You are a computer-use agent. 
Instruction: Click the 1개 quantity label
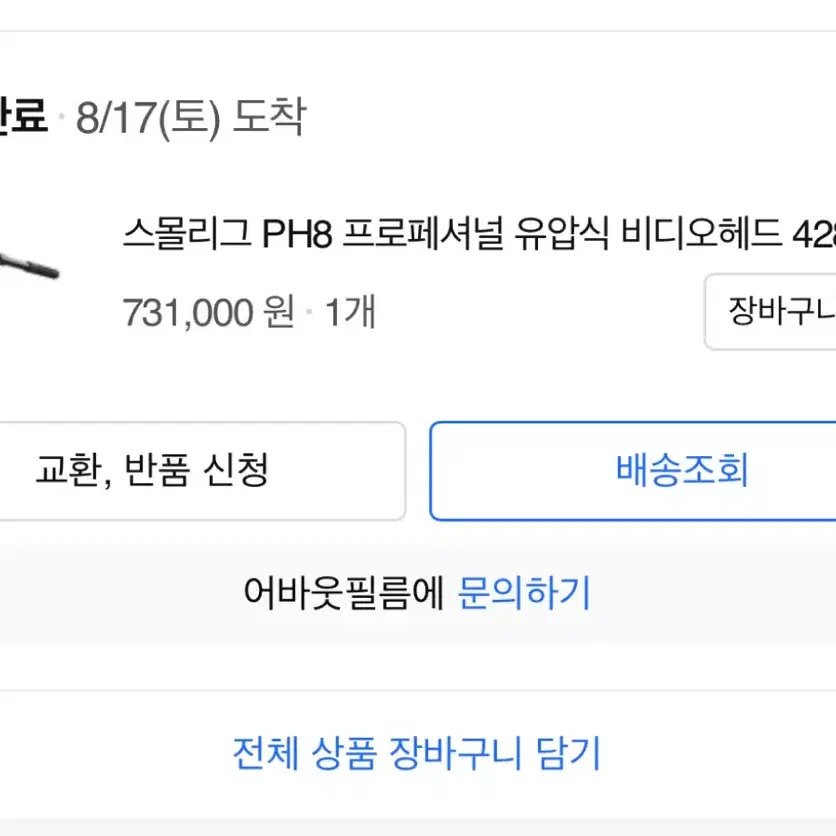coord(350,311)
